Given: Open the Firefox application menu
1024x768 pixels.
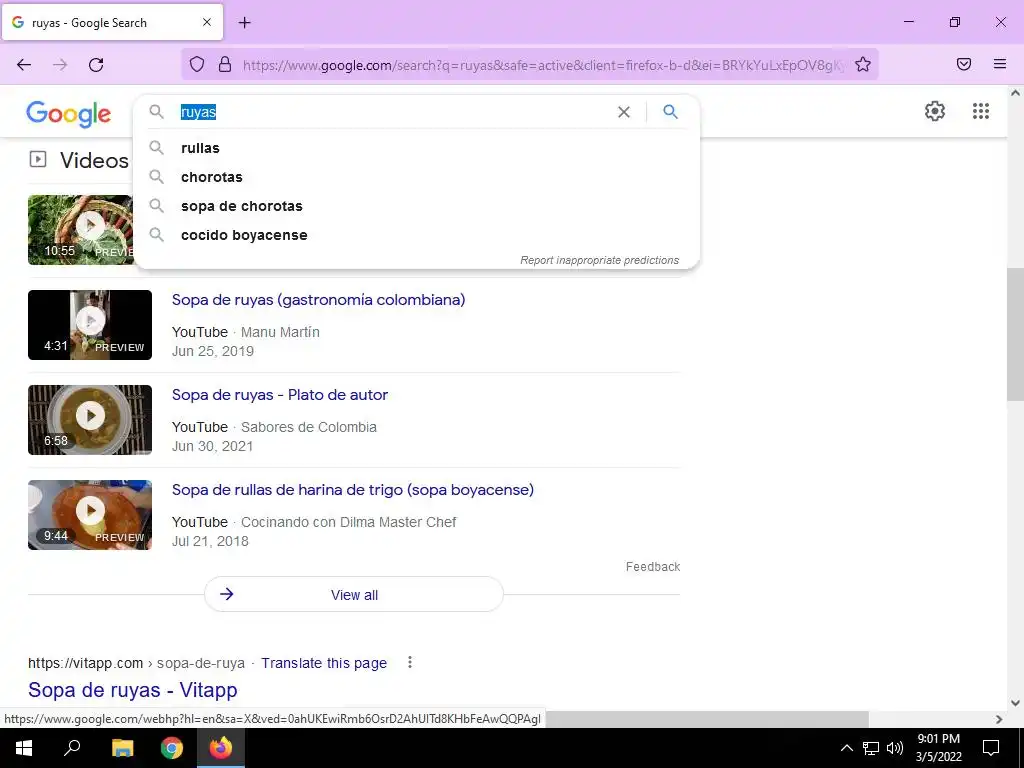Looking at the screenshot, I should click(1000, 64).
